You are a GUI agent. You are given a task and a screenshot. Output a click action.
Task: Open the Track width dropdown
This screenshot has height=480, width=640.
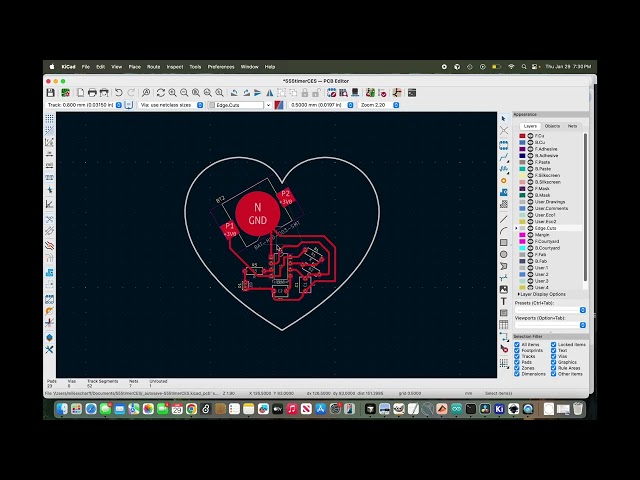[x=119, y=105]
